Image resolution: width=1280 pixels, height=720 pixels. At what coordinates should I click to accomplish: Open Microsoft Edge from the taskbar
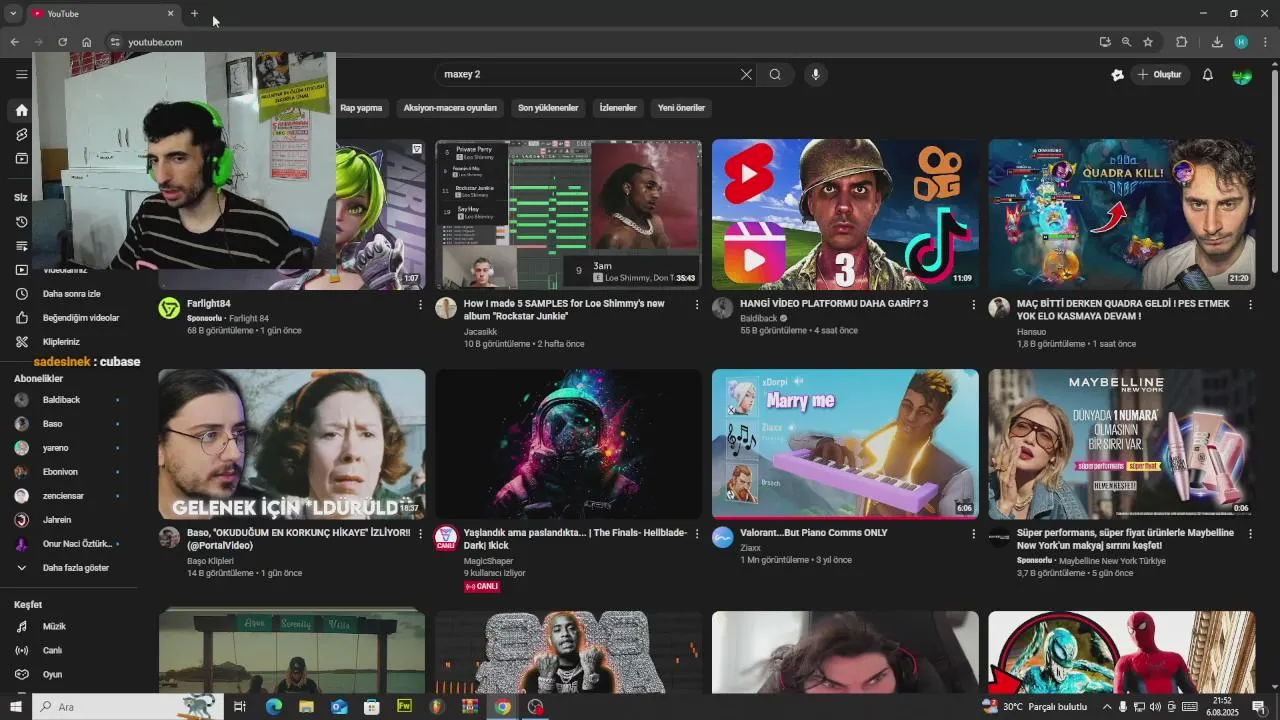273,707
